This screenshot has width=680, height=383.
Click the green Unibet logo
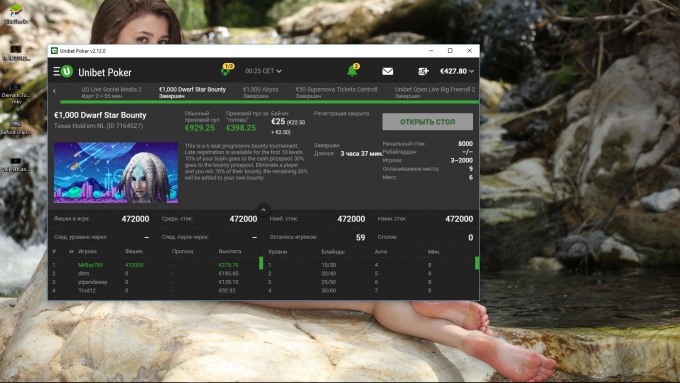[x=67, y=71]
